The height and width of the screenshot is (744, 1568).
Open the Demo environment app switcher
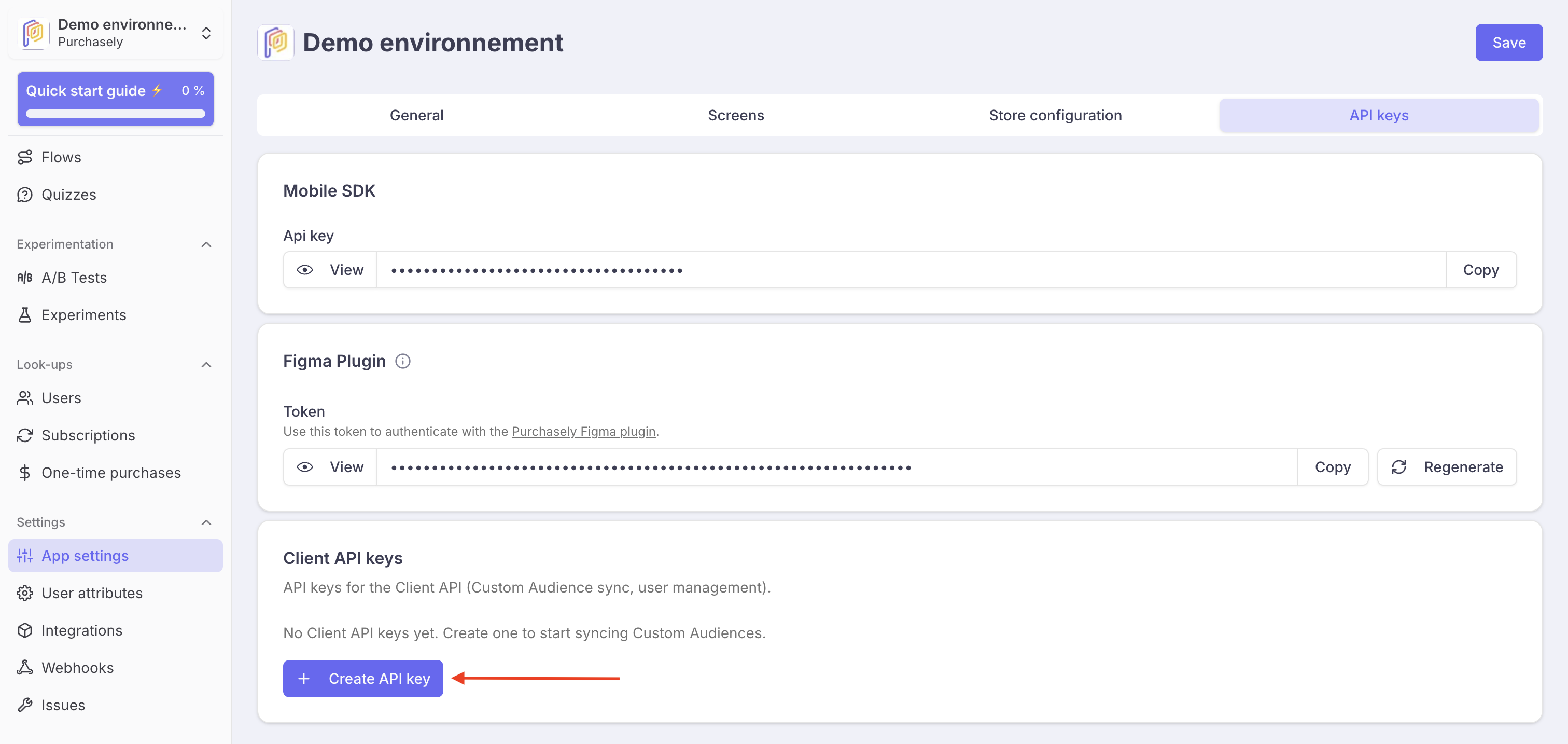[x=206, y=33]
